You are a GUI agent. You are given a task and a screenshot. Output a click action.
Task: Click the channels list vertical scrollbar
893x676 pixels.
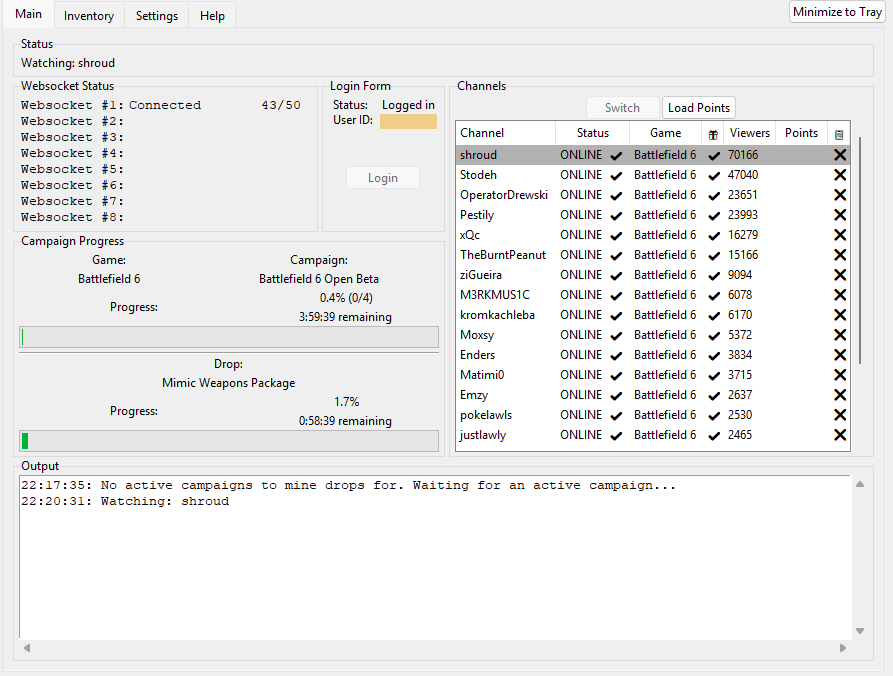pyautogui.click(x=859, y=251)
